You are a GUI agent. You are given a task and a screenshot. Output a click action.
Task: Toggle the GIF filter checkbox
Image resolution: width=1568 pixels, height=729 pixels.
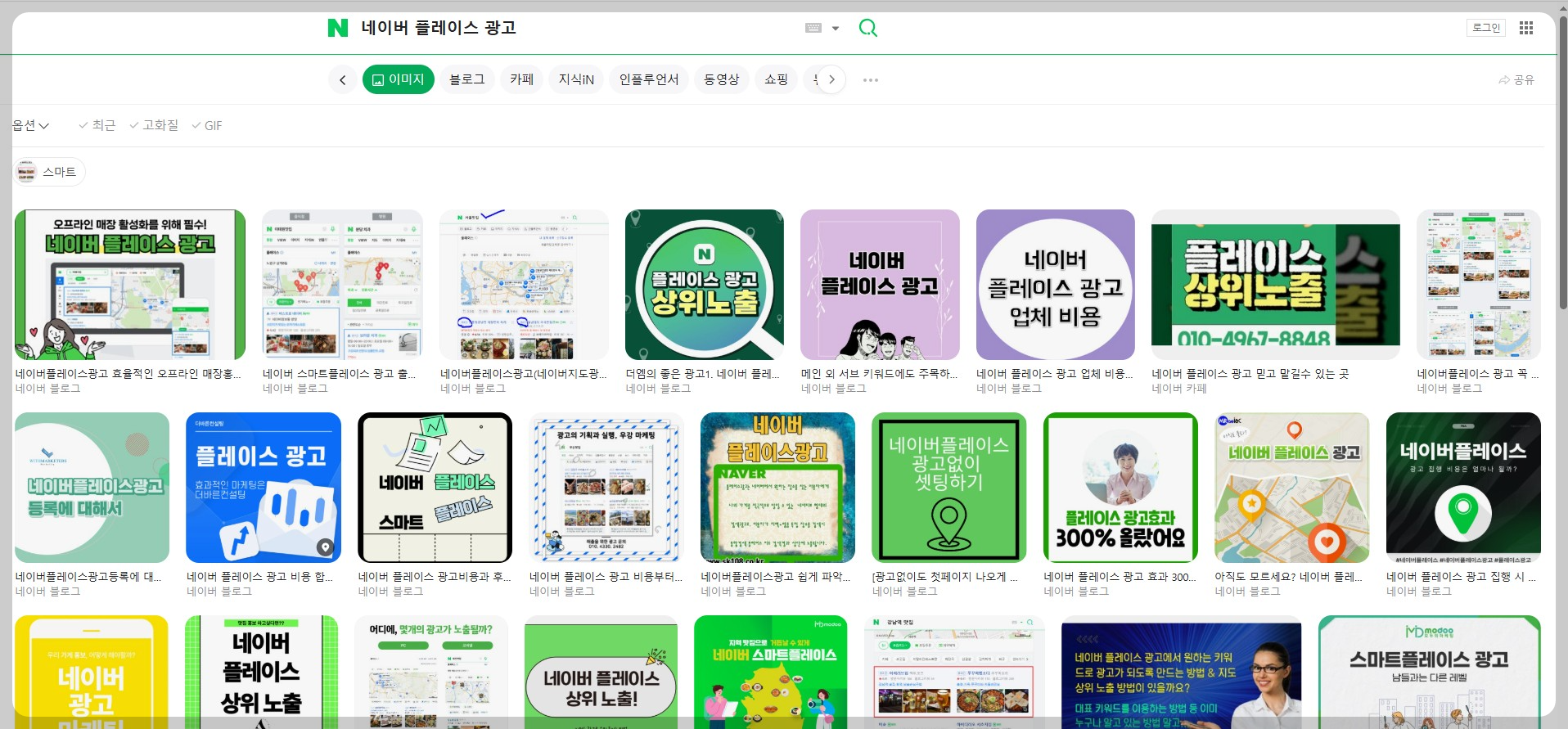coord(207,125)
